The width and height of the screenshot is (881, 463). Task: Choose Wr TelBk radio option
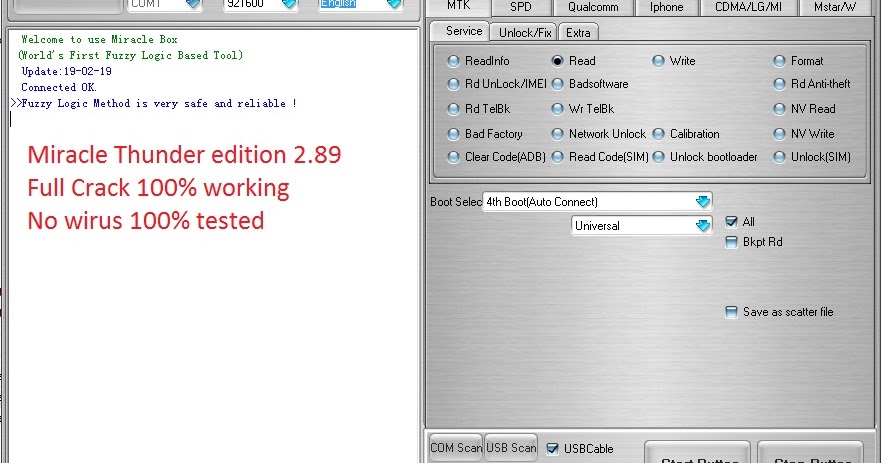(x=557, y=109)
